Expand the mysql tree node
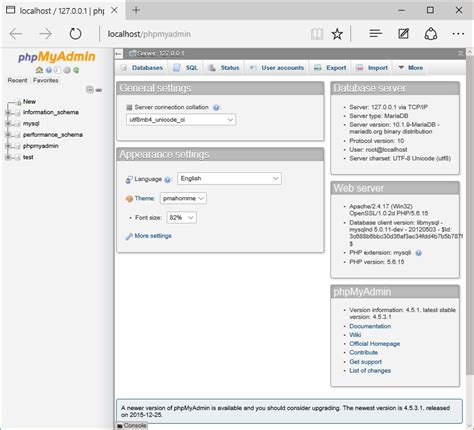 [x=8, y=124]
